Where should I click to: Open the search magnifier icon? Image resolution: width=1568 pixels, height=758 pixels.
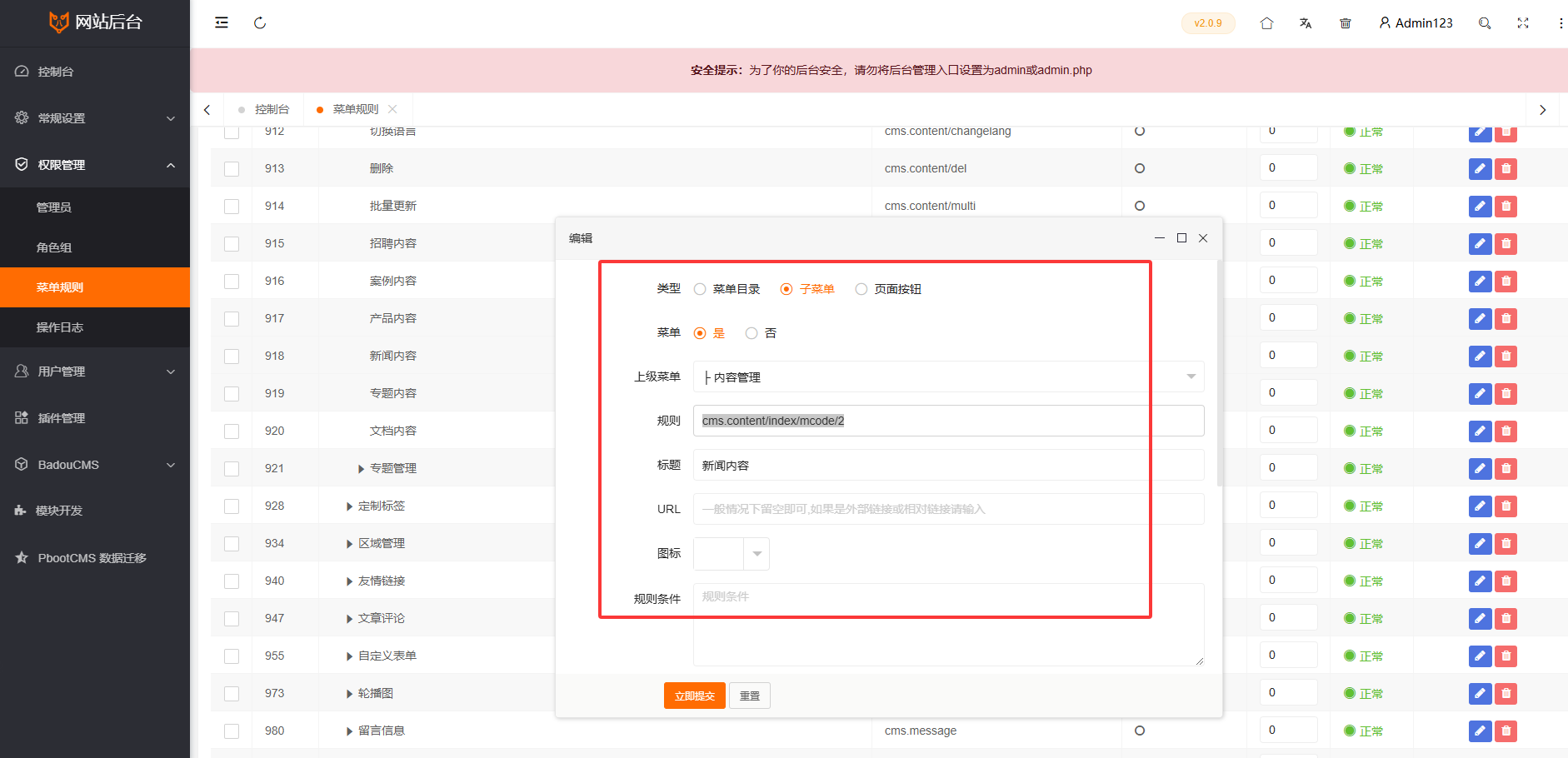(x=1485, y=23)
